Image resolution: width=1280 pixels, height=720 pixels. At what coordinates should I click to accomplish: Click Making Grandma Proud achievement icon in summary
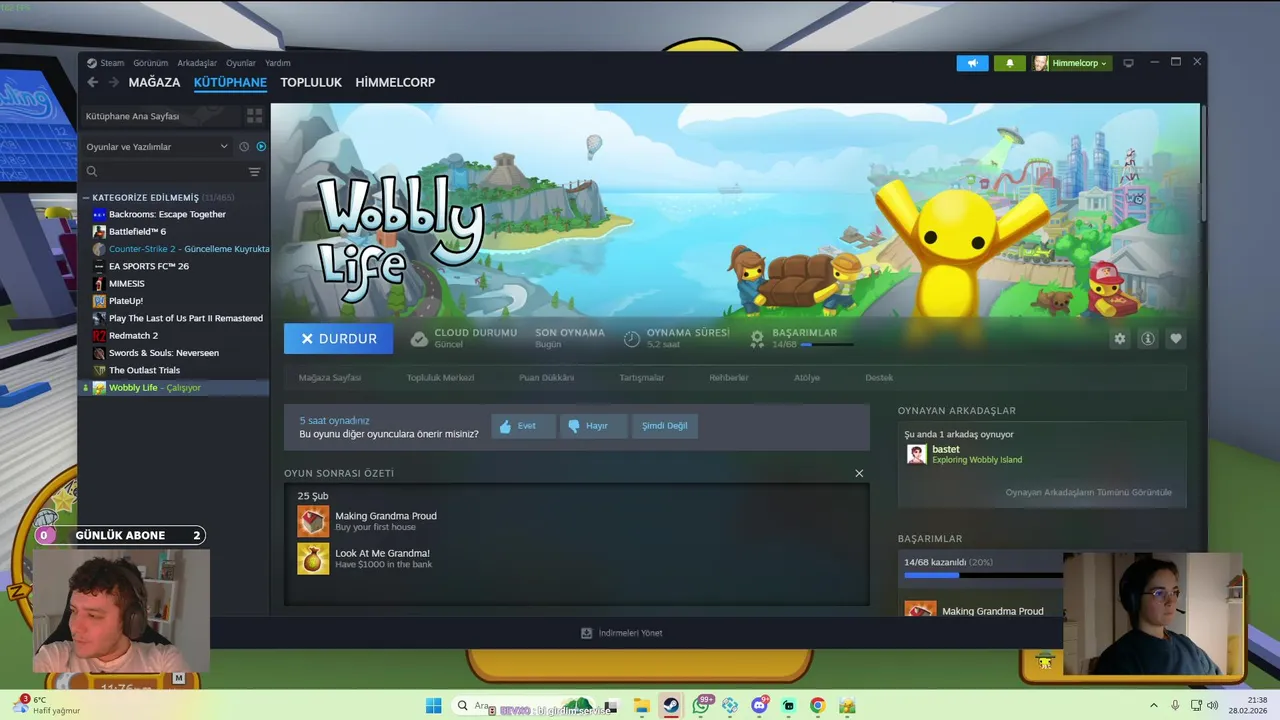[x=313, y=521]
